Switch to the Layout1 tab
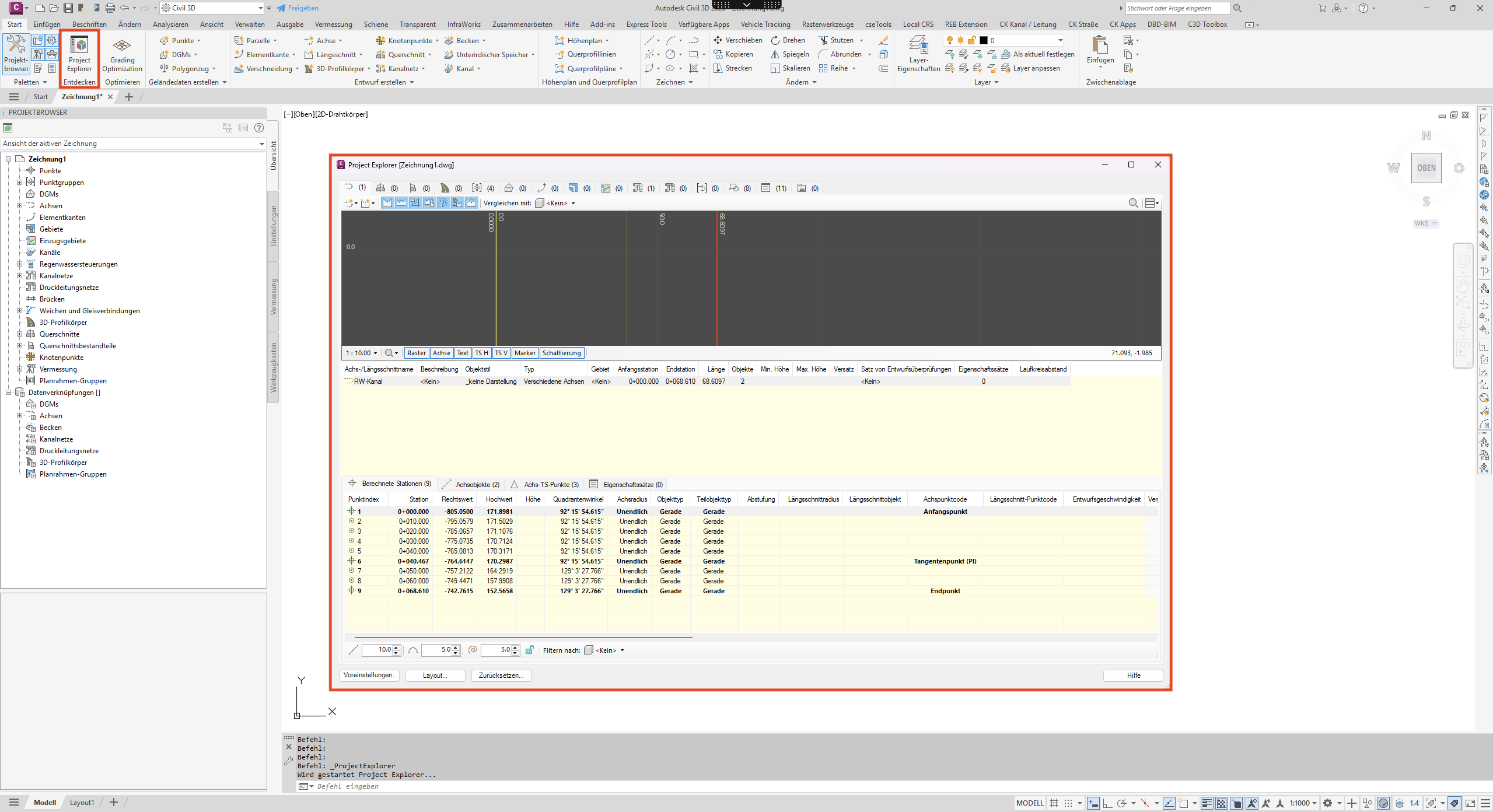 (82, 803)
